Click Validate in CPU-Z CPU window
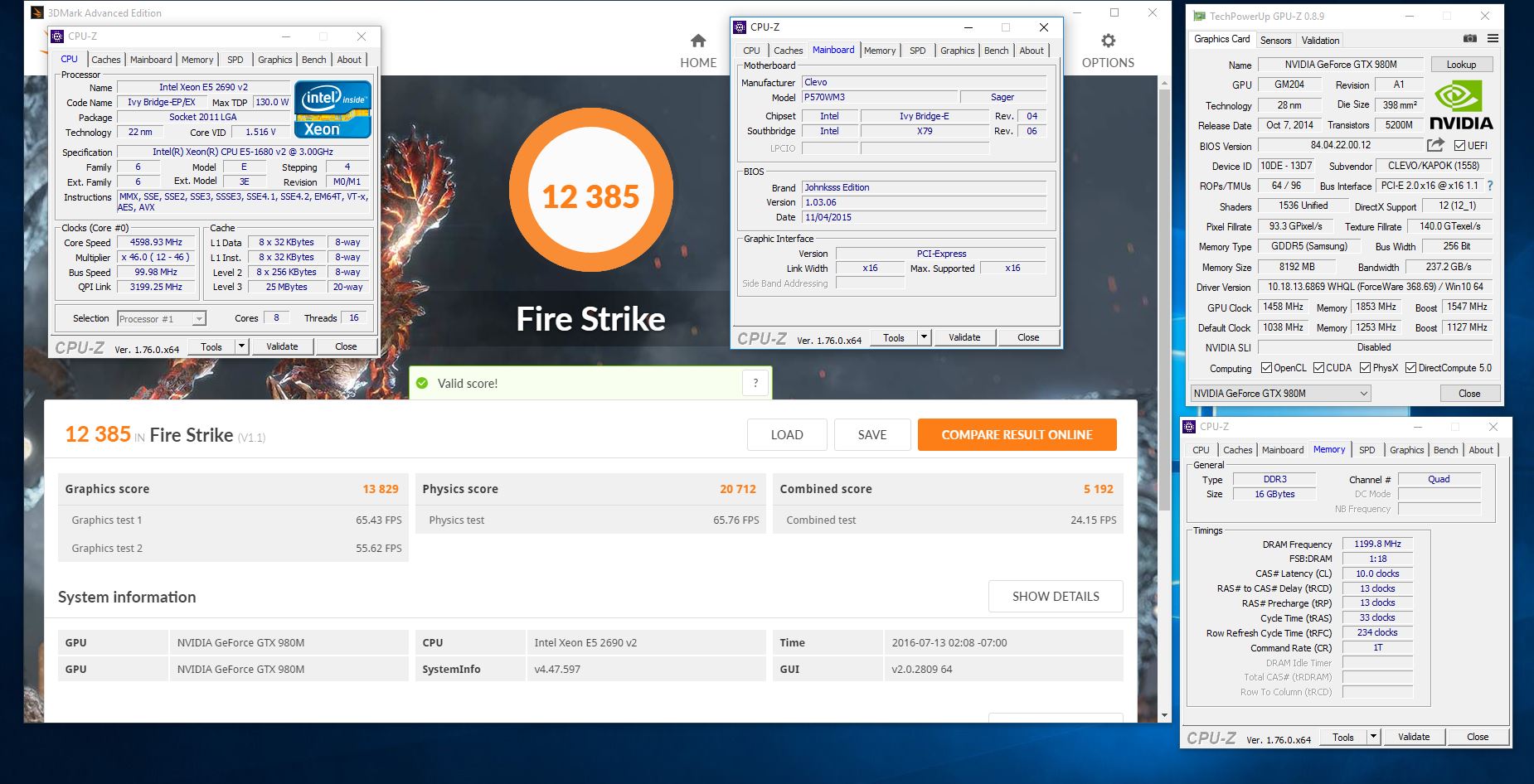The width and height of the screenshot is (1534, 784). pyautogui.click(x=282, y=346)
